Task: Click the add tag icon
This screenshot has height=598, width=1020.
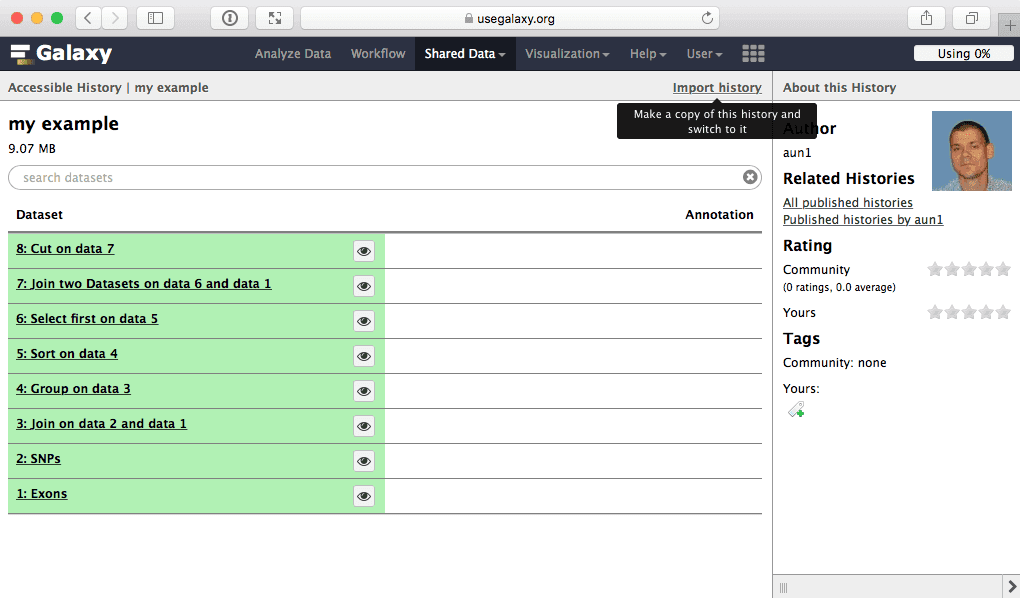Action: tap(796, 409)
